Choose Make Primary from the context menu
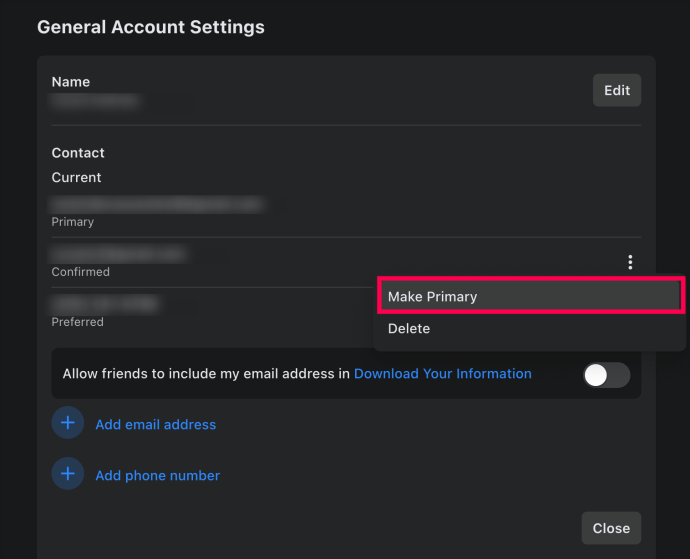The image size is (690, 559). [x=530, y=297]
